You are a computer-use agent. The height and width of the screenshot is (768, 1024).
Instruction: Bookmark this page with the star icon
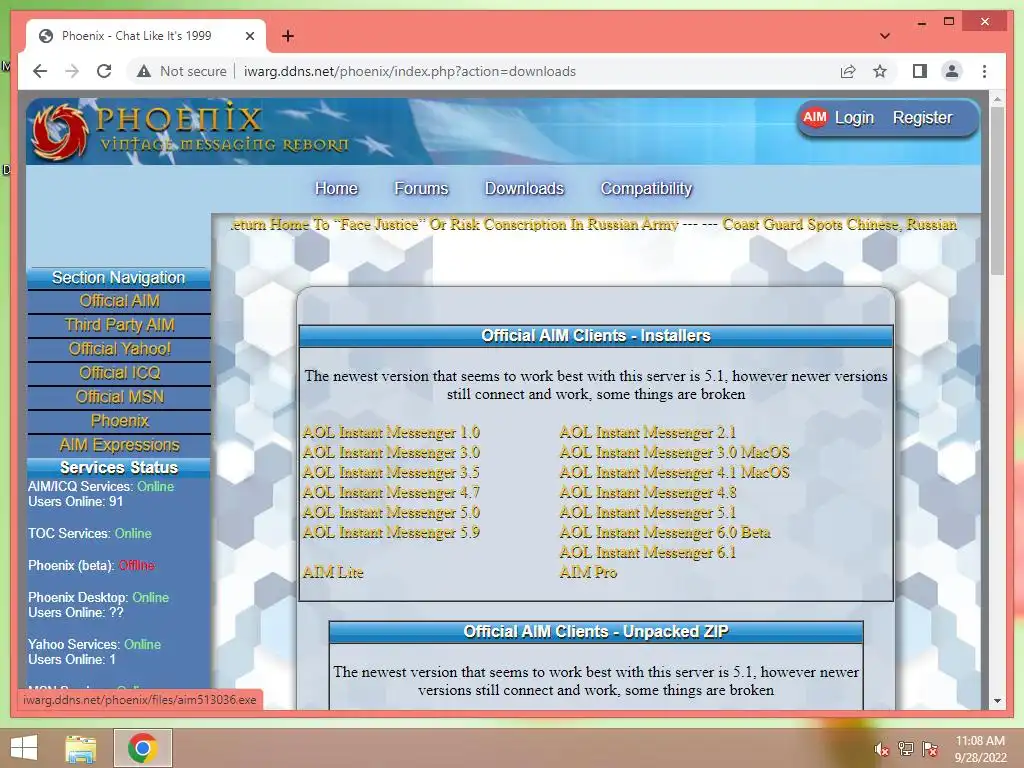click(880, 71)
